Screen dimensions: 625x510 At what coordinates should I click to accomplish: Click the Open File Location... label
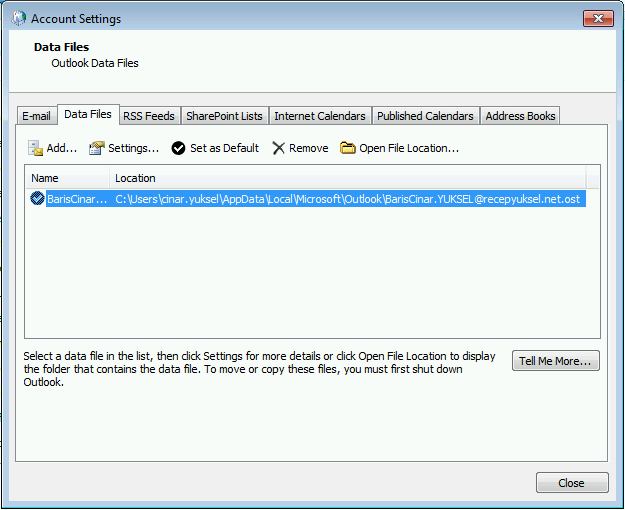pos(409,148)
